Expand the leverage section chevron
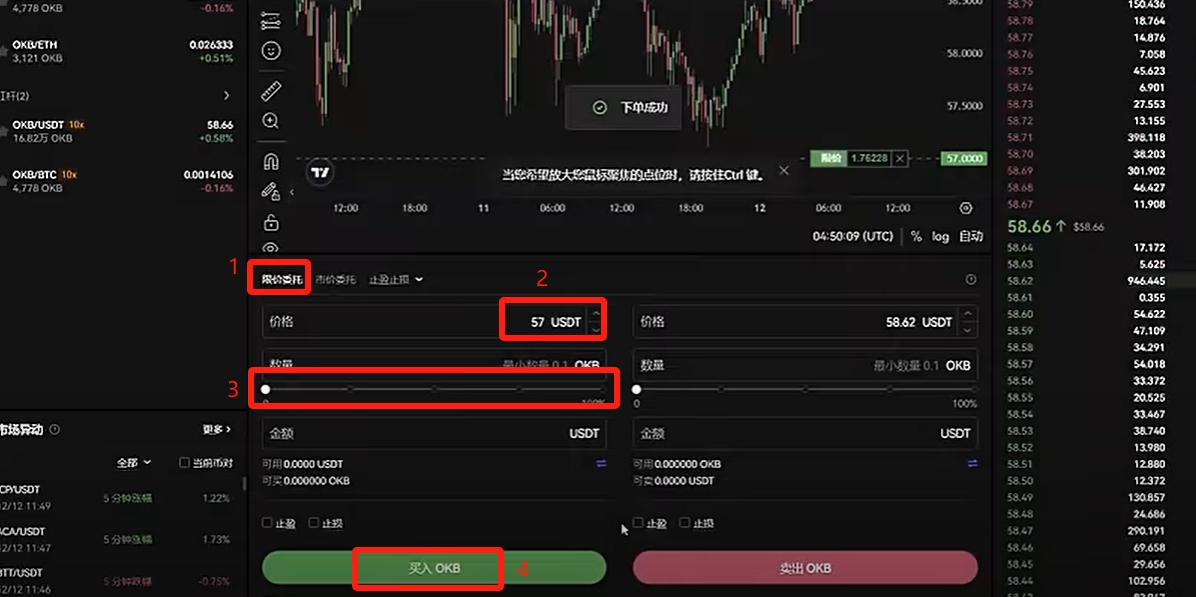 227,96
